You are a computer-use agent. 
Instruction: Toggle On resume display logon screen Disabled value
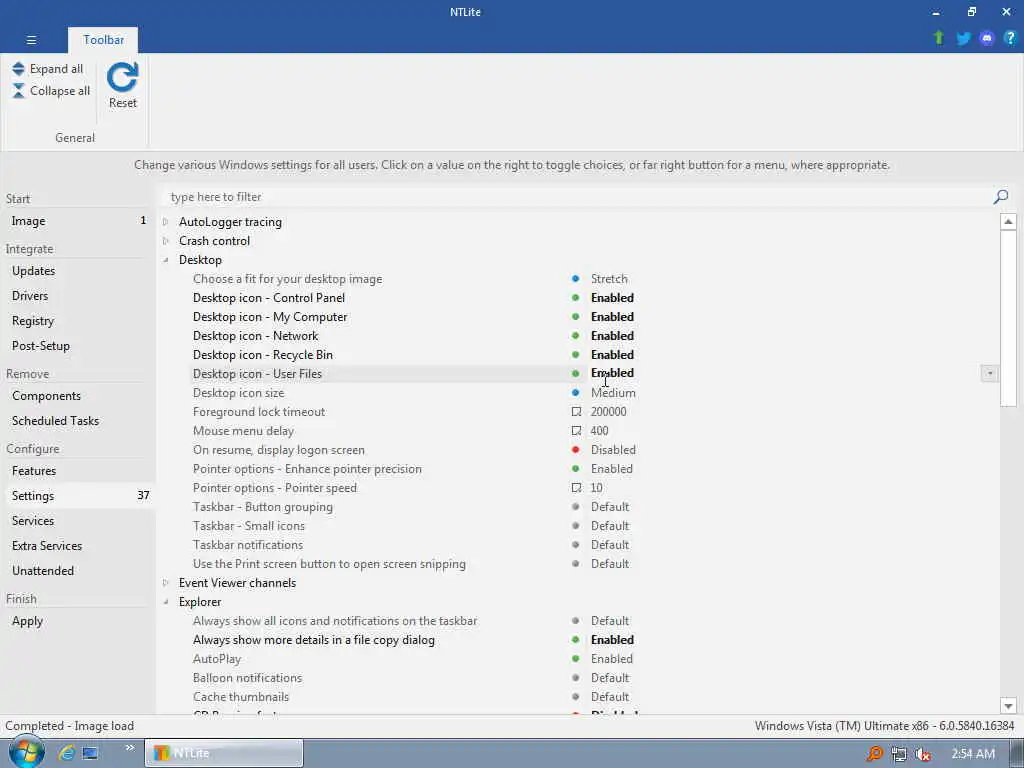tap(613, 450)
